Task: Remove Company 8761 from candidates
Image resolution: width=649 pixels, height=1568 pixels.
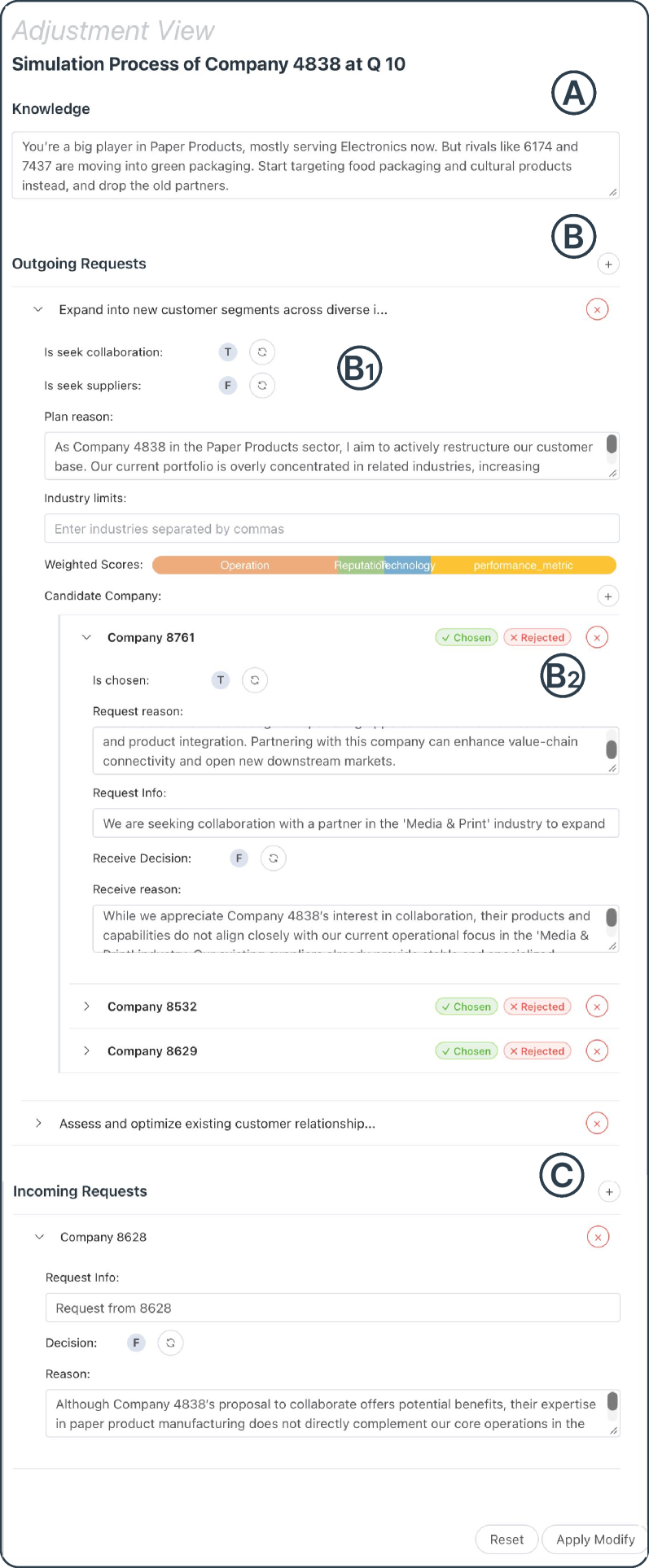Action: [597, 638]
